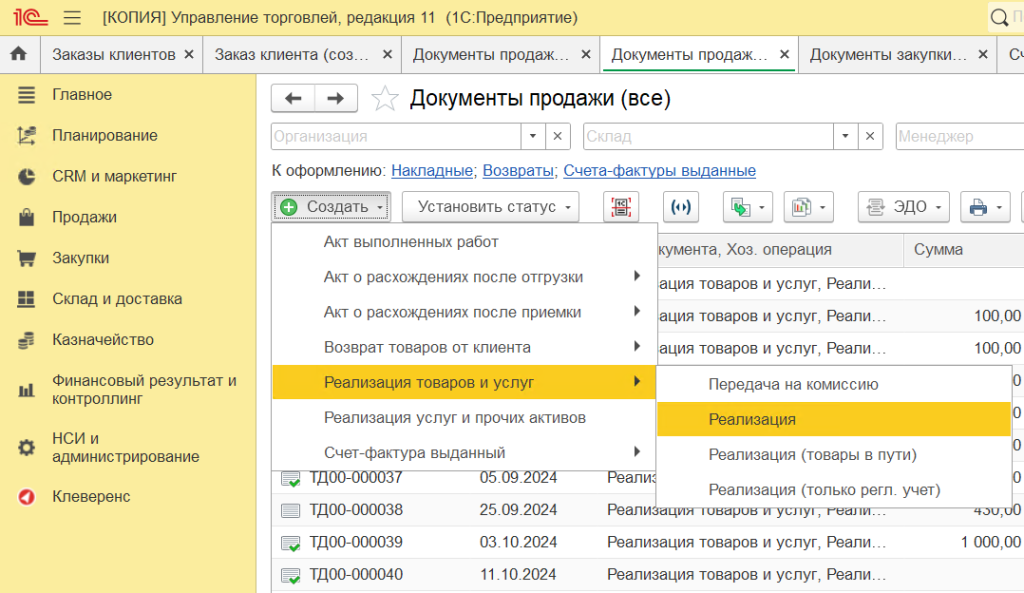Image resolution: width=1024 pixels, height=593 pixels.
Task: Open the Главное section
Action: click(82, 95)
